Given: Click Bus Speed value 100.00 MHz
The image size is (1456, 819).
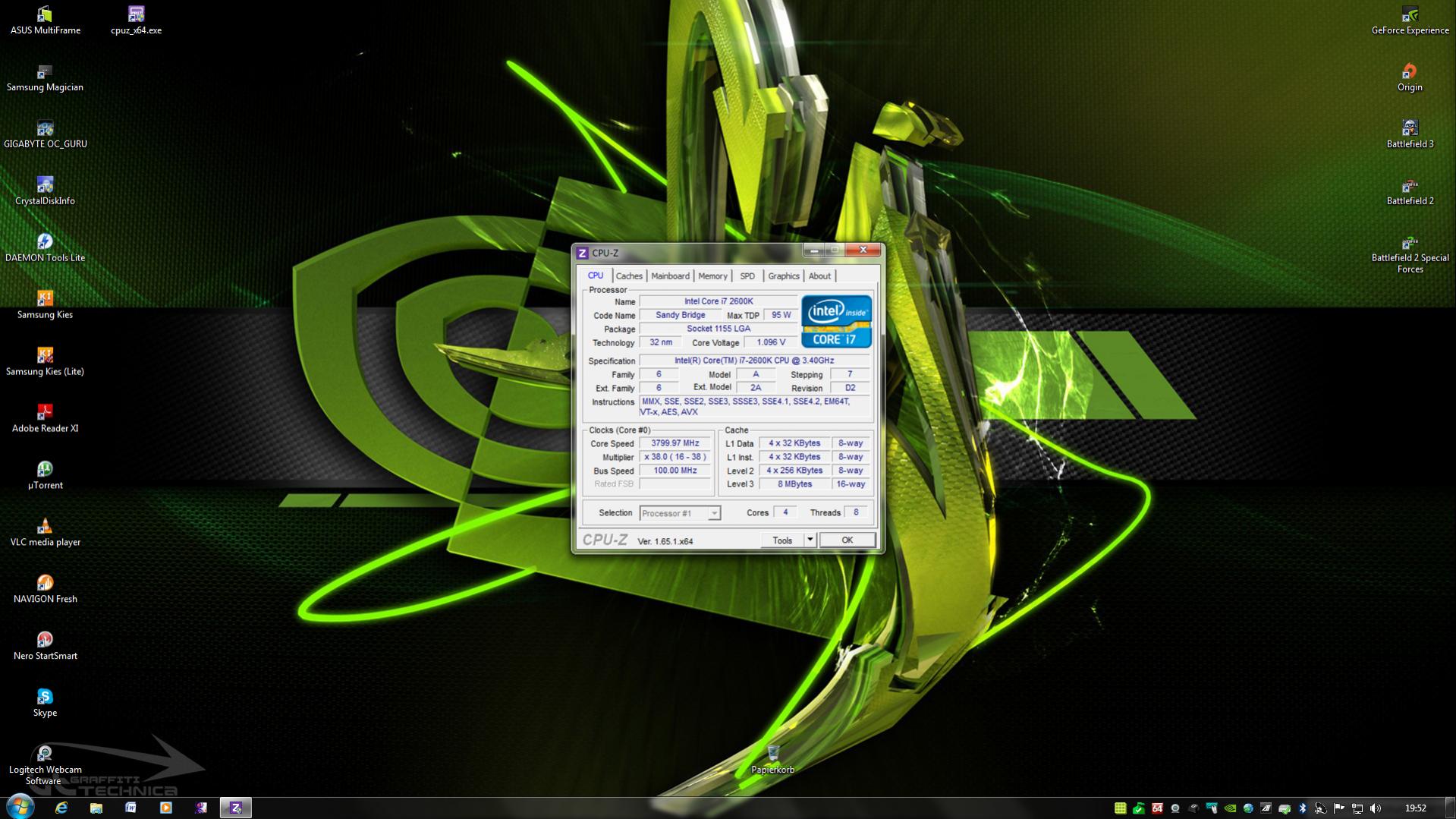Looking at the screenshot, I should tap(675, 471).
